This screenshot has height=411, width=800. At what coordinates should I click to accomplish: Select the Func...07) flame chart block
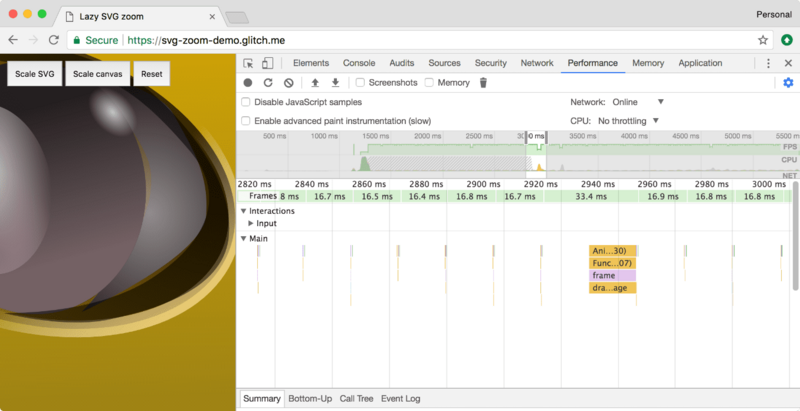(x=612, y=263)
